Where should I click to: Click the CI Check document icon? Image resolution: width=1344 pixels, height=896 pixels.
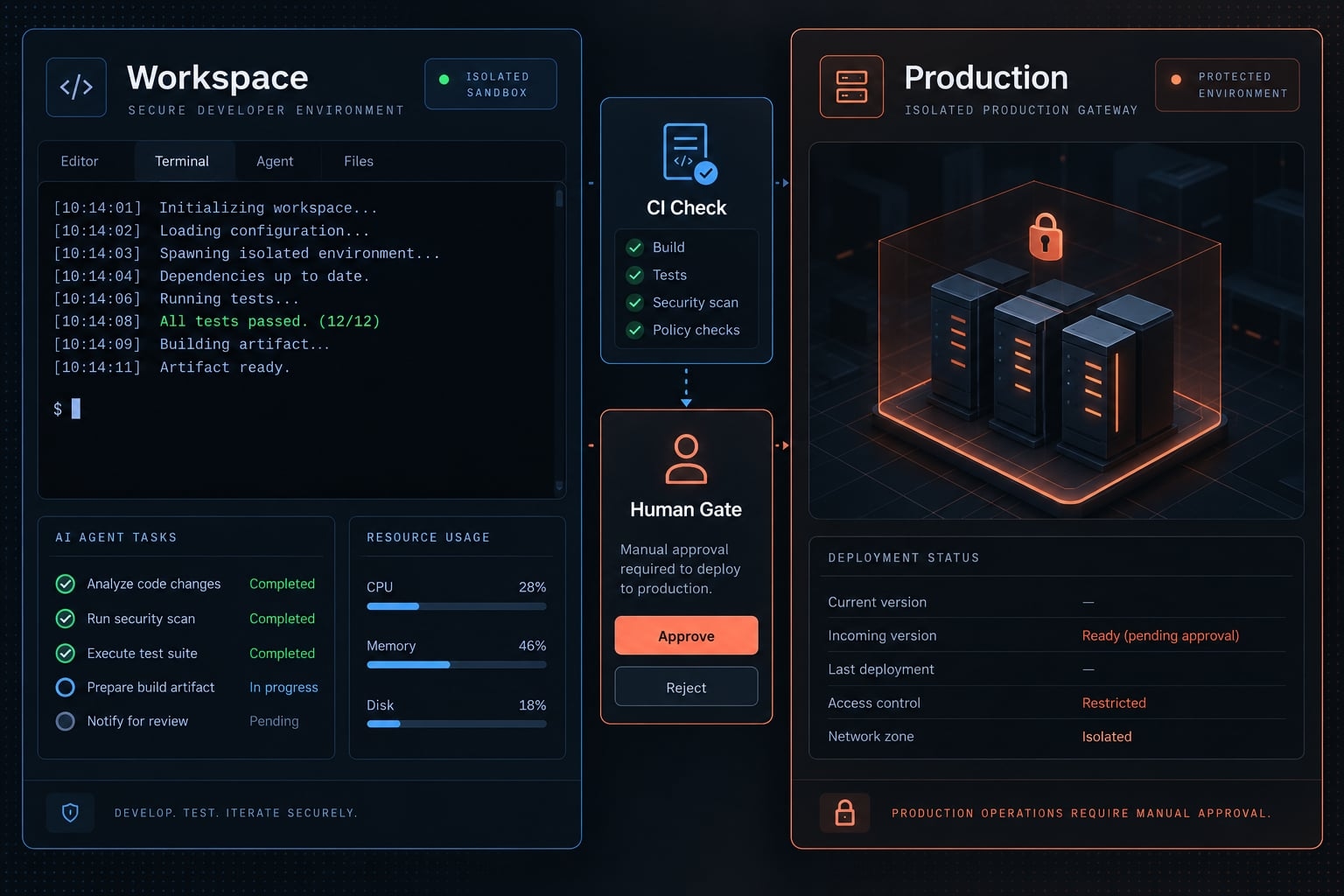tap(689, 154)
